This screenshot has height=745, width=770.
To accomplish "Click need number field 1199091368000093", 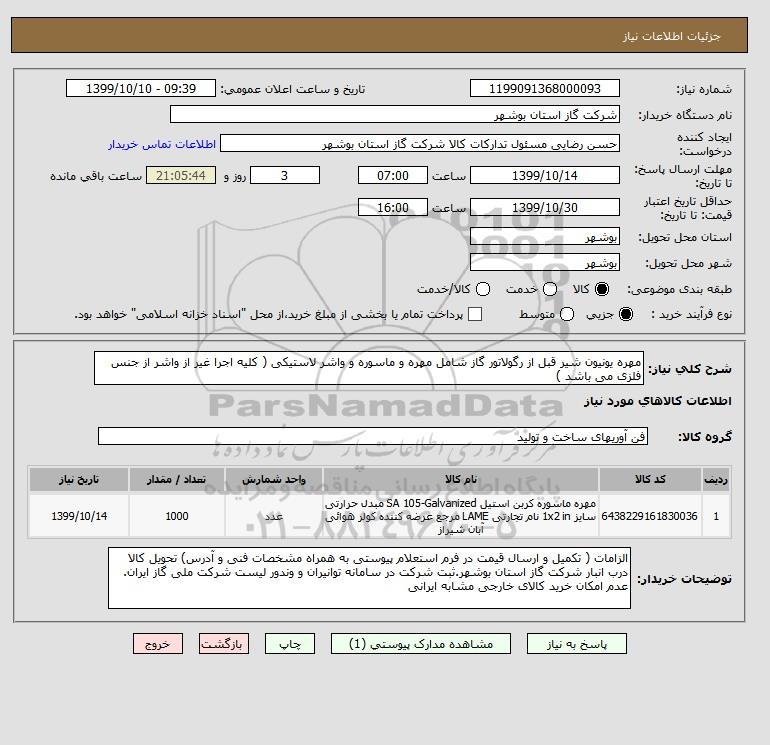I will coord(545,88).
